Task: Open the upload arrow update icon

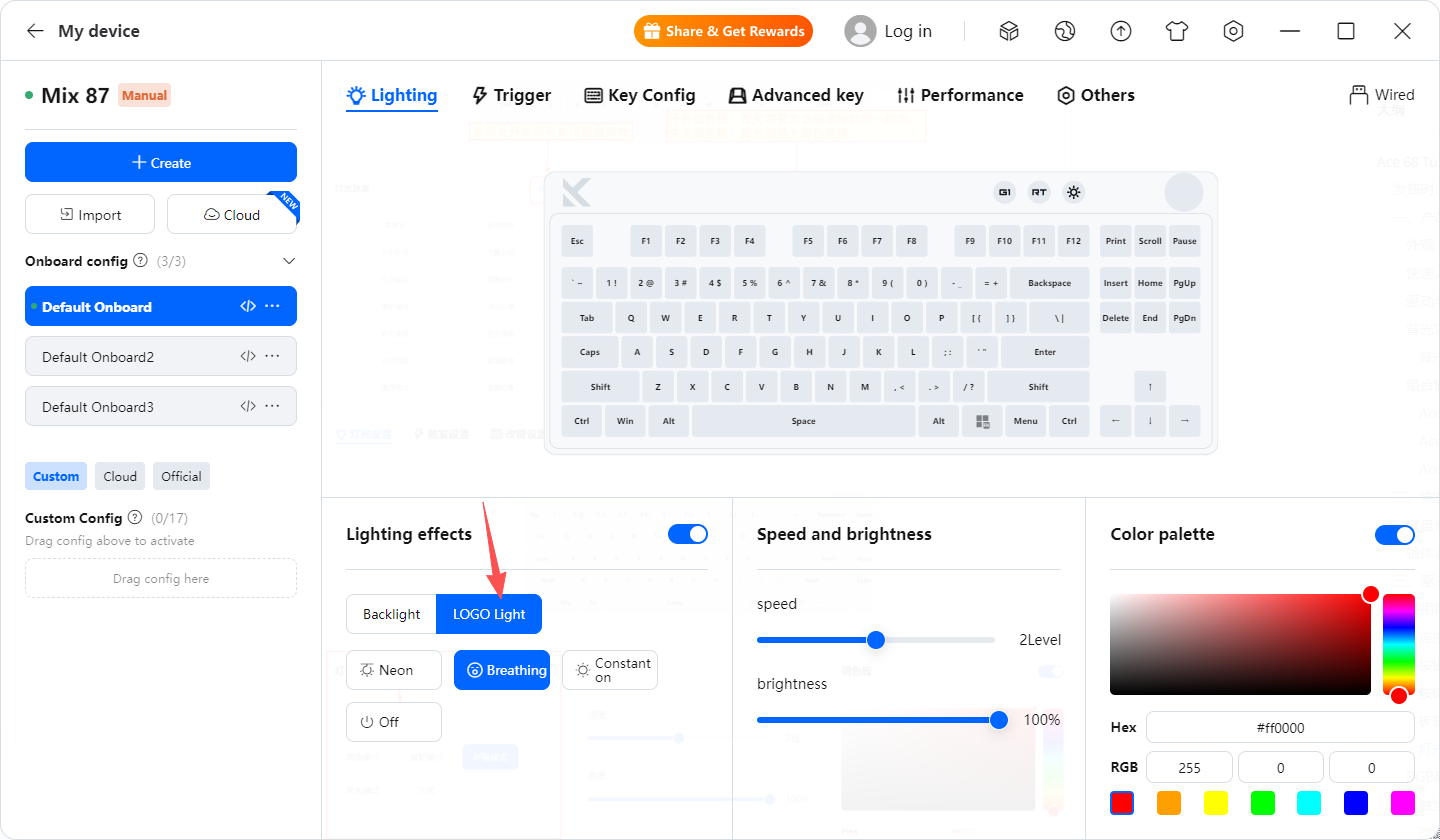Action: click(x=1121, y=31)
